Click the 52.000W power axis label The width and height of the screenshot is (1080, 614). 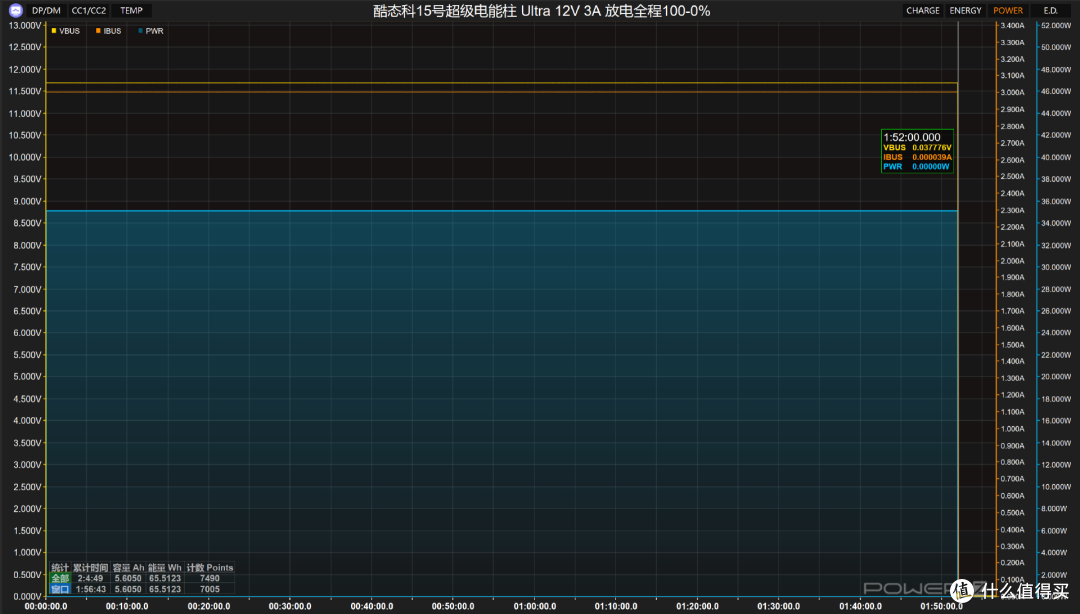[1056, 25]
